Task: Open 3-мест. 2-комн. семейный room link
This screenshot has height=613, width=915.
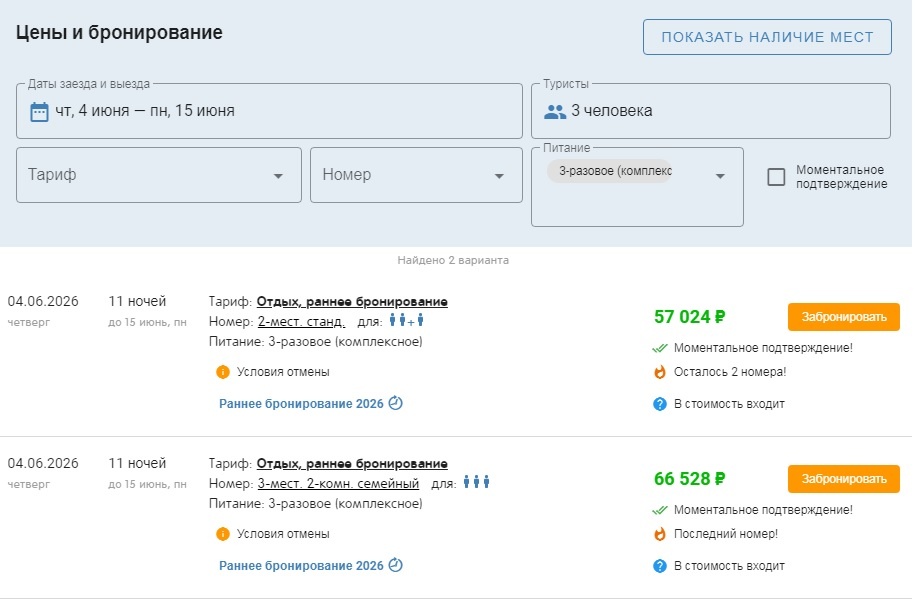Action: coord(338,483)
